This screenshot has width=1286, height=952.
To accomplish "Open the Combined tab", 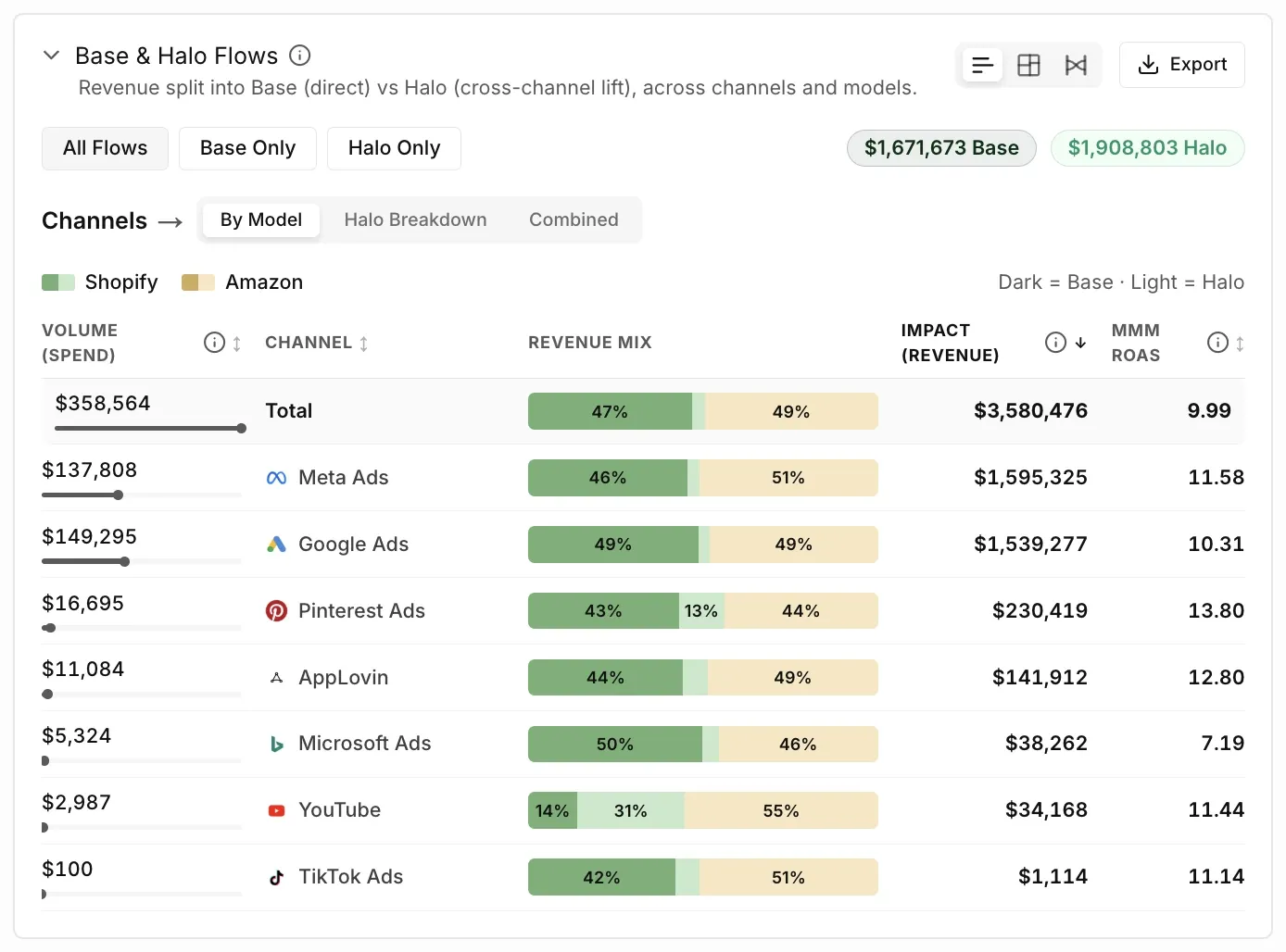I will pyautogui.click(x=574, y=220).
